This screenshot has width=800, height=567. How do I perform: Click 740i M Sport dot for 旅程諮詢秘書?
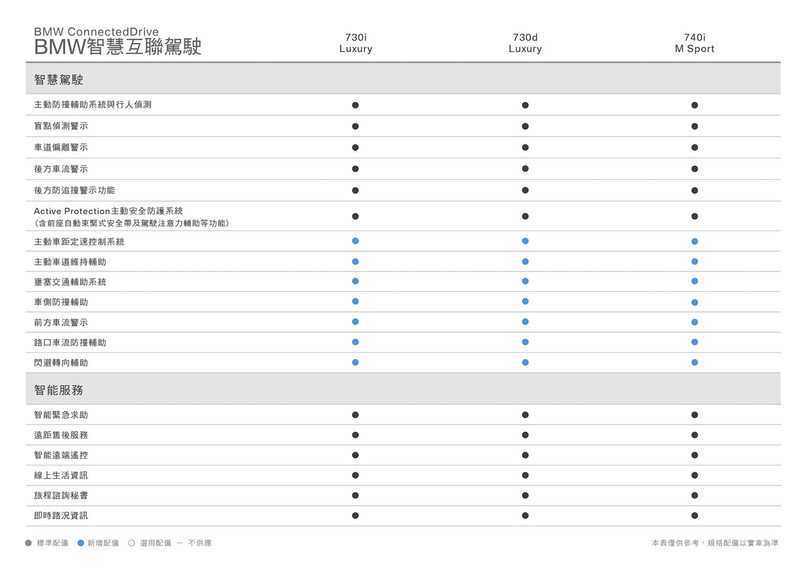coord(694,495)
